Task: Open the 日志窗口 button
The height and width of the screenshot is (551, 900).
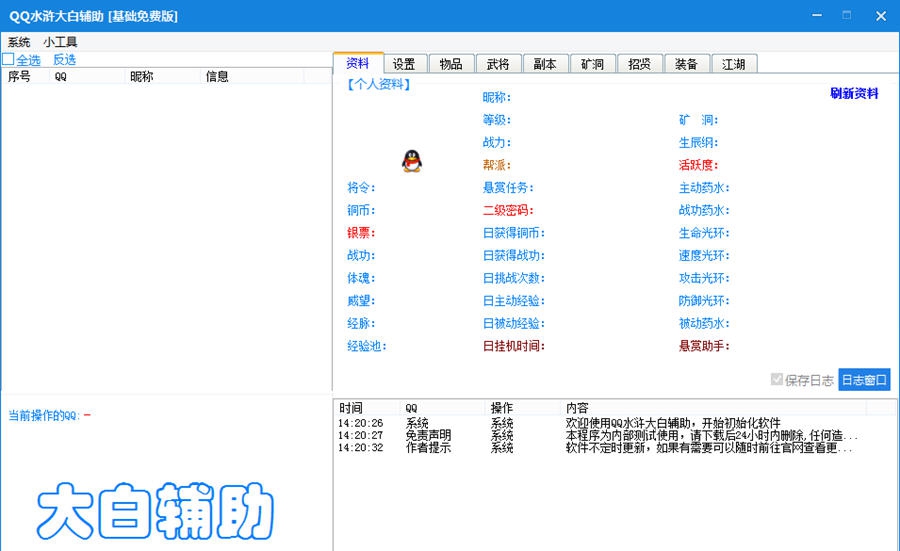Action: (864, 379)
